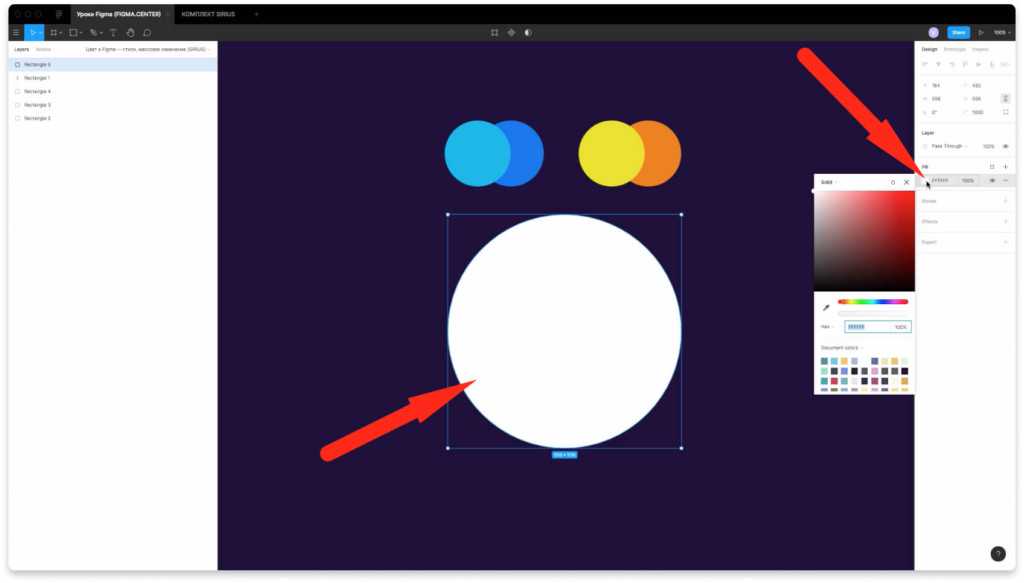Image resolution: width=1024 pixels, height=583 pixels.
Task: Open the page name dropdown in Layers panel
Action: pyautogui.click(x=148, y=50)
